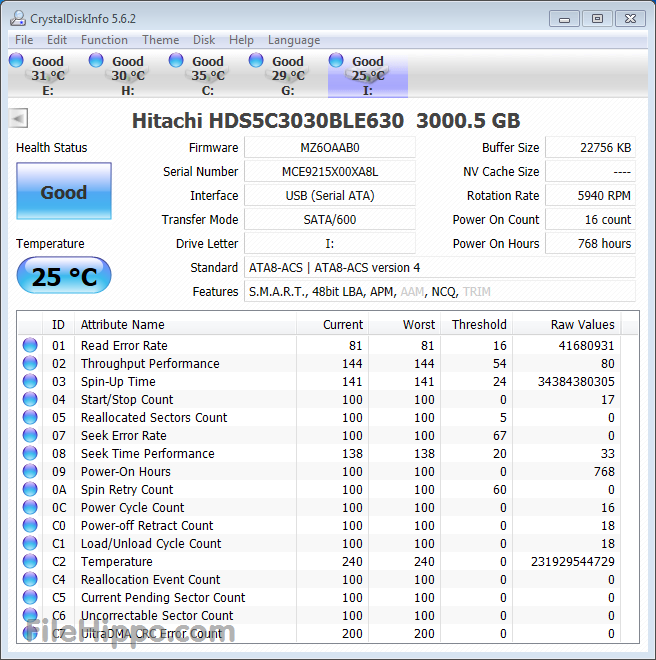656x660 pixels.
Task: Click the status orb for Seek Error Rate
Action: tap(30, 435)
